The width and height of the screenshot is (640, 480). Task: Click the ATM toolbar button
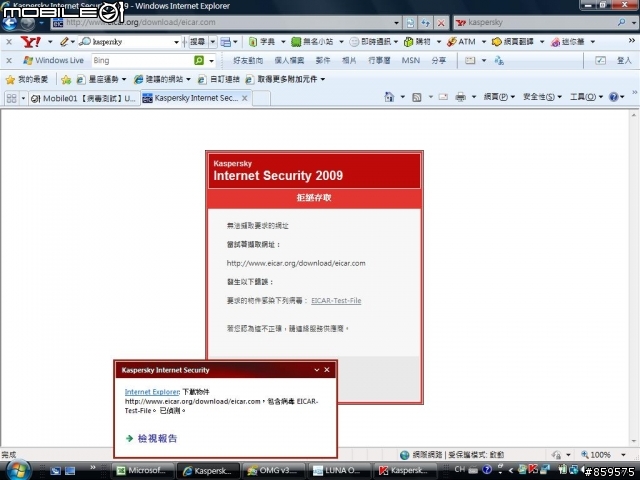click(461, 42)
